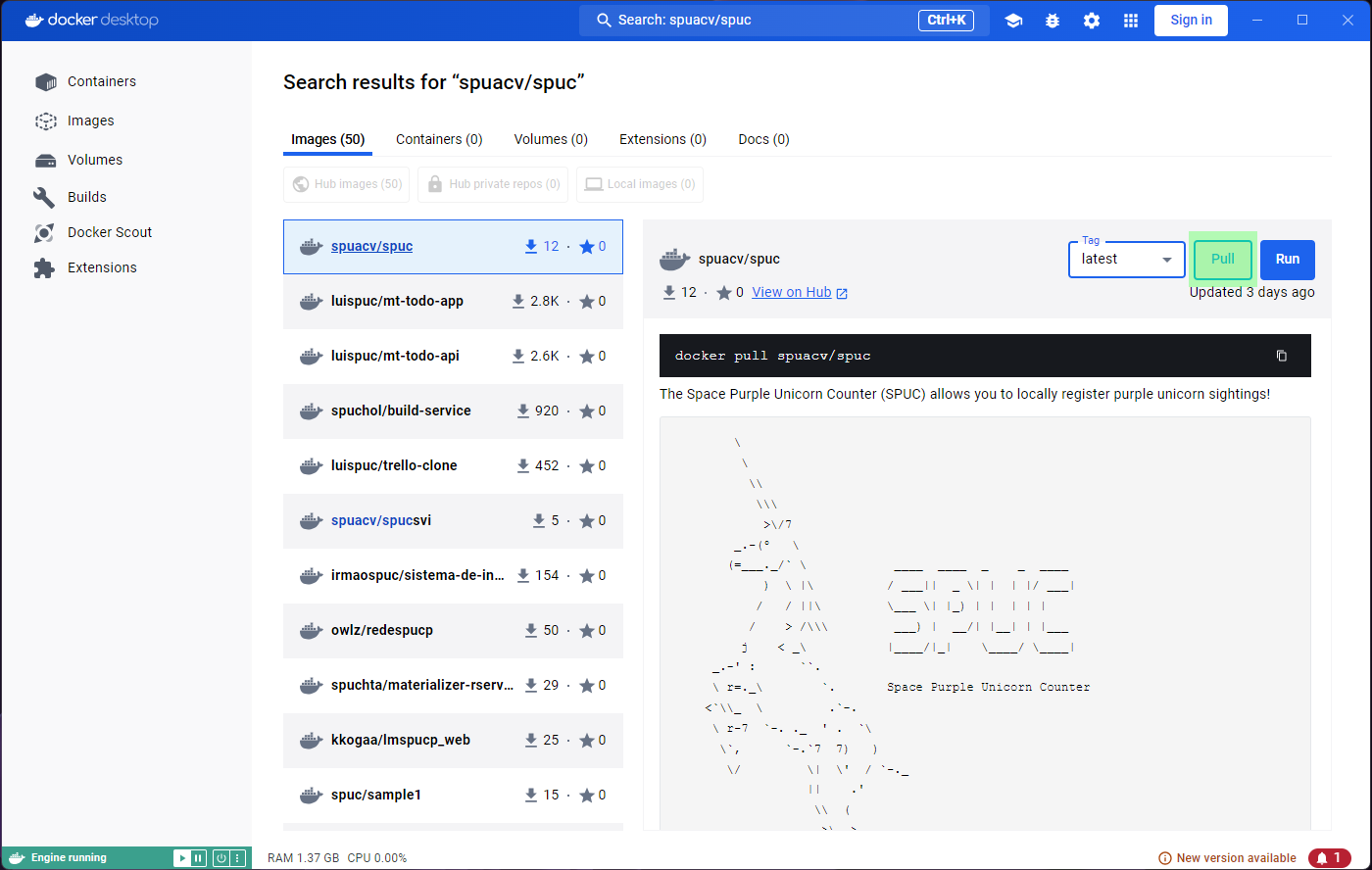
Task: Click the Updated 3 days ago text
Action: coord(1252,293)
